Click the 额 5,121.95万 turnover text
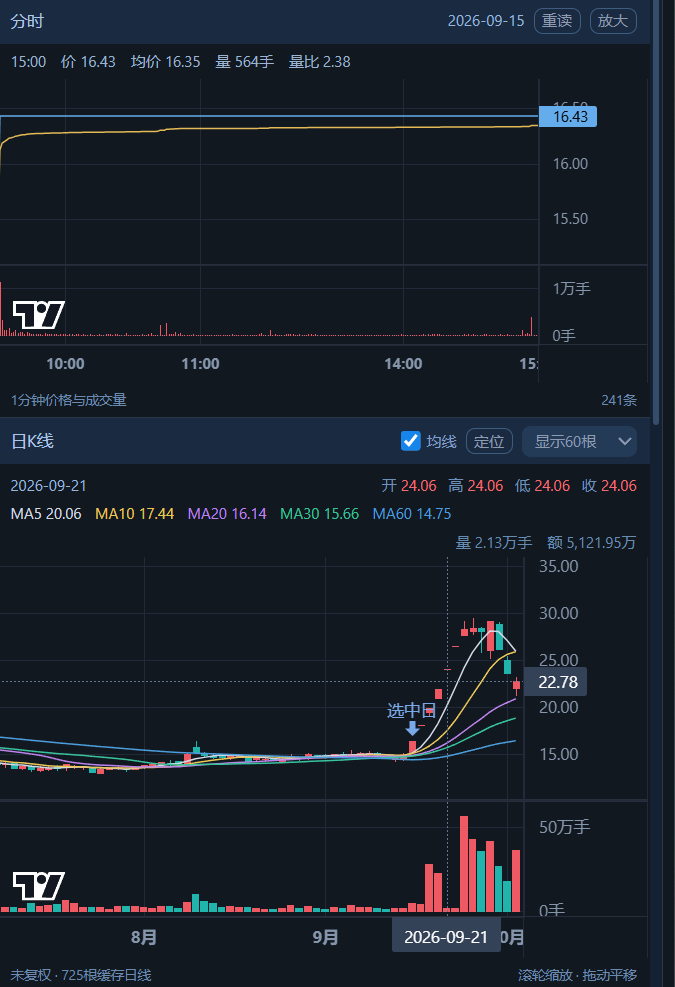The image size is (675, 987). coord(591,543)
